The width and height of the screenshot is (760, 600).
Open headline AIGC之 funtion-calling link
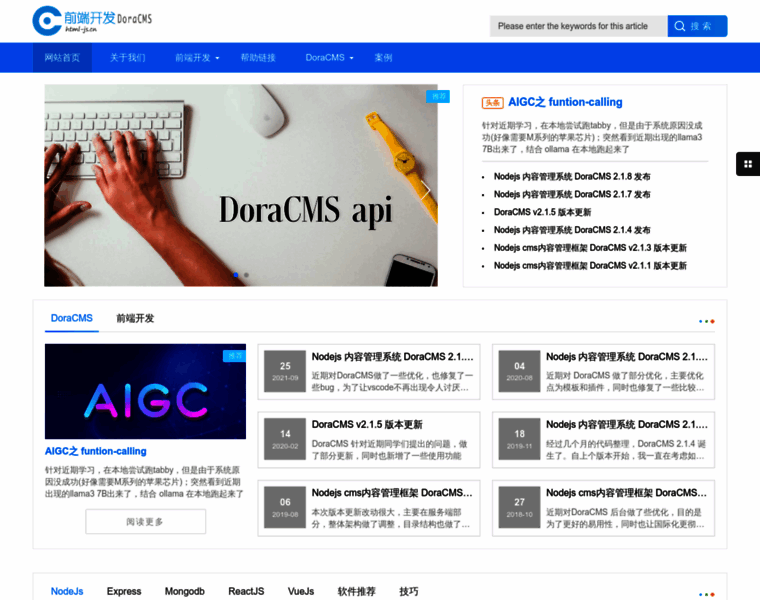coord(565,102)
